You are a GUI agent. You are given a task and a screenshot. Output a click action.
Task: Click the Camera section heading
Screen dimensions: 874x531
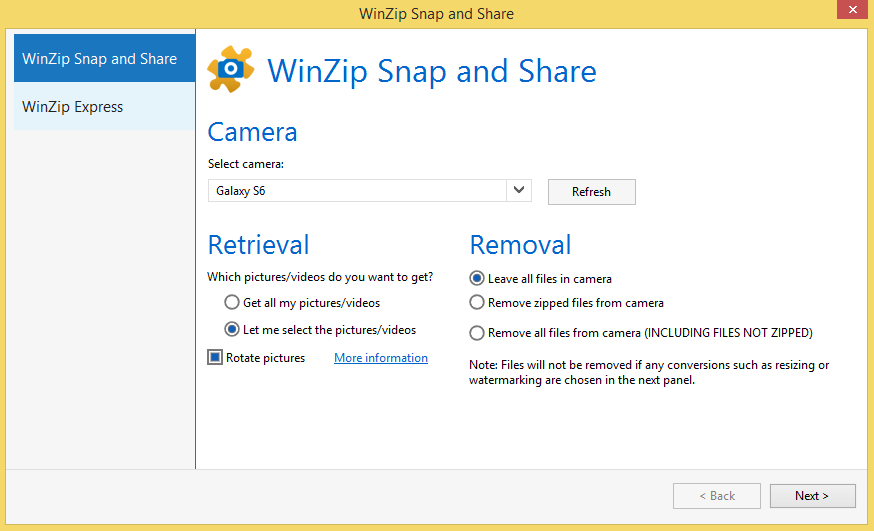click(252, 132)
